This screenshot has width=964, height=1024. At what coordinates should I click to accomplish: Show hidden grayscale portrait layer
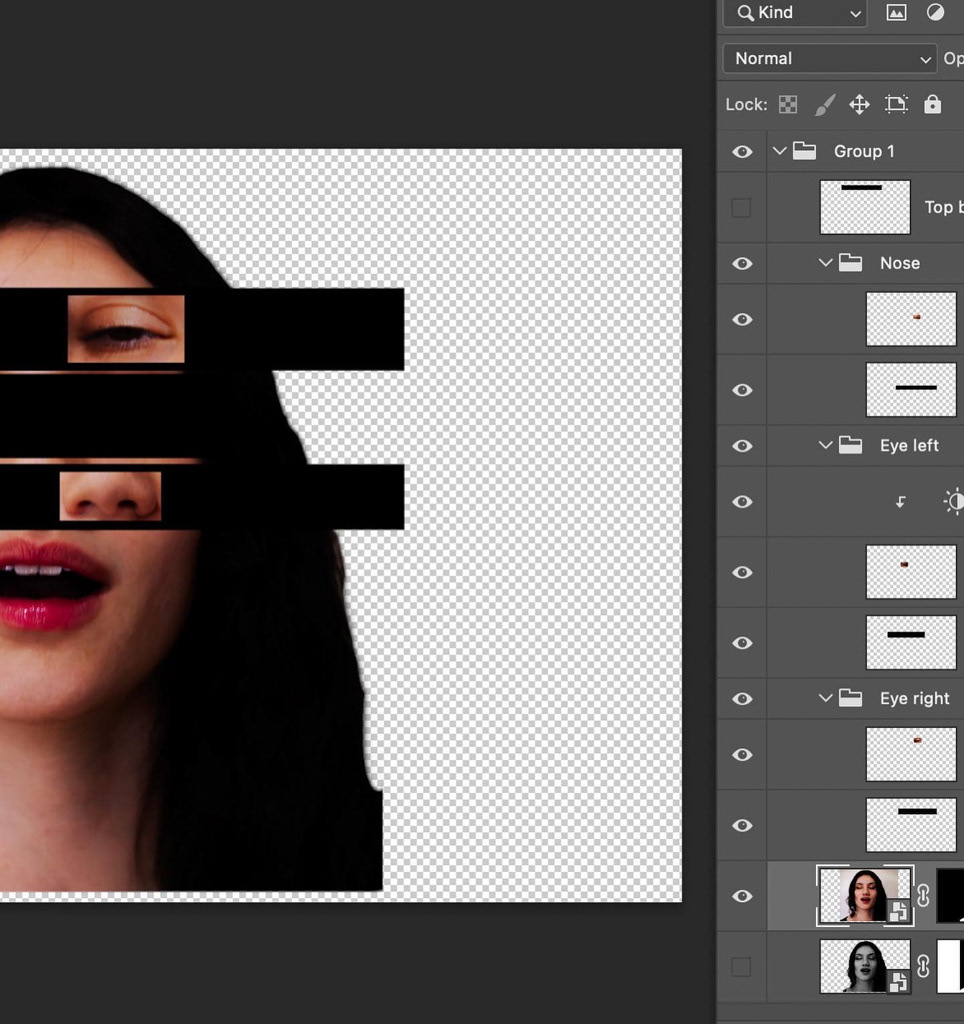tap(741, 967)
